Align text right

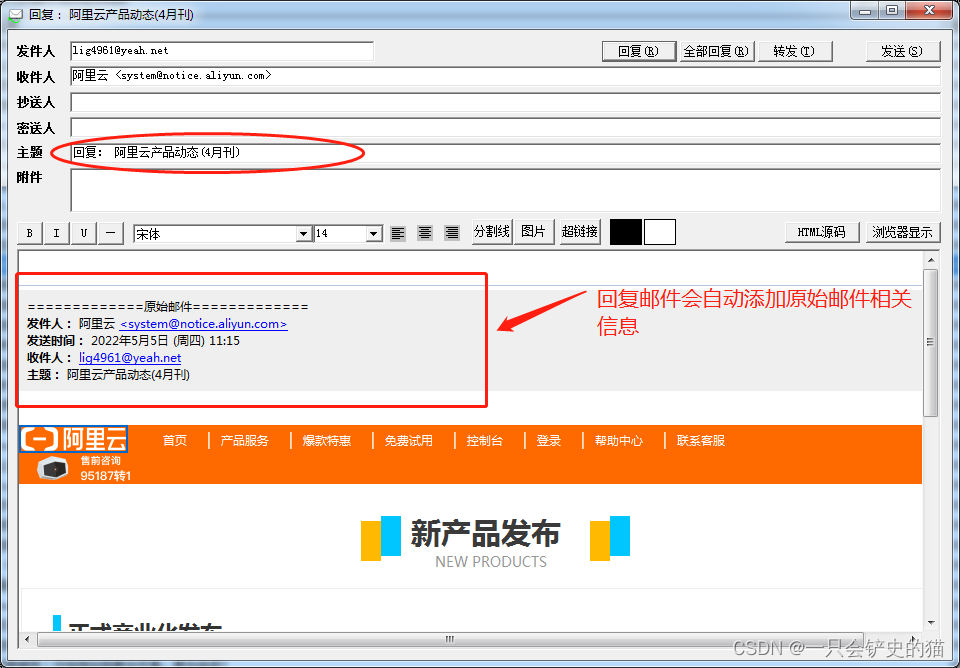[x=452, y=233]
